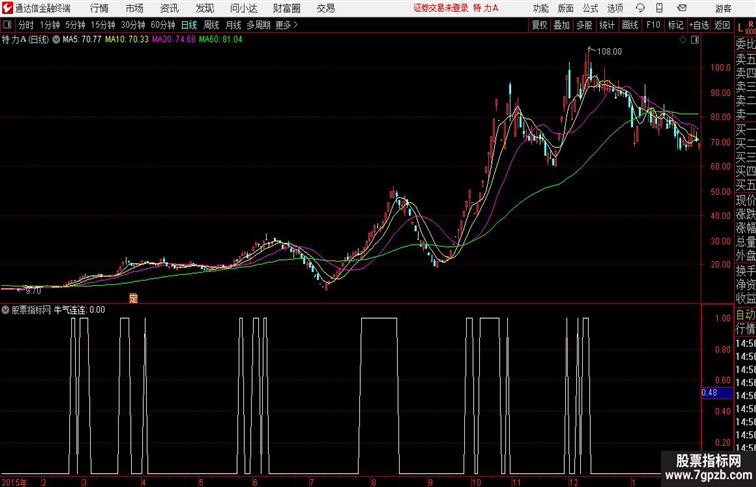
Task: Toggle the left panel icon beside 分时
Action: [8, 25]
